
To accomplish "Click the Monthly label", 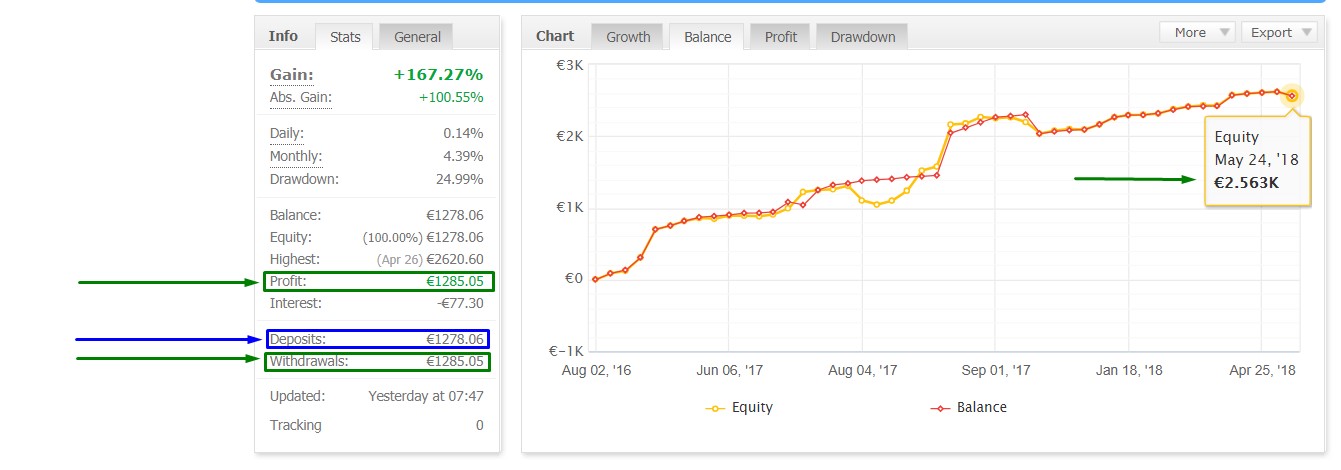I will click(296, 157).
